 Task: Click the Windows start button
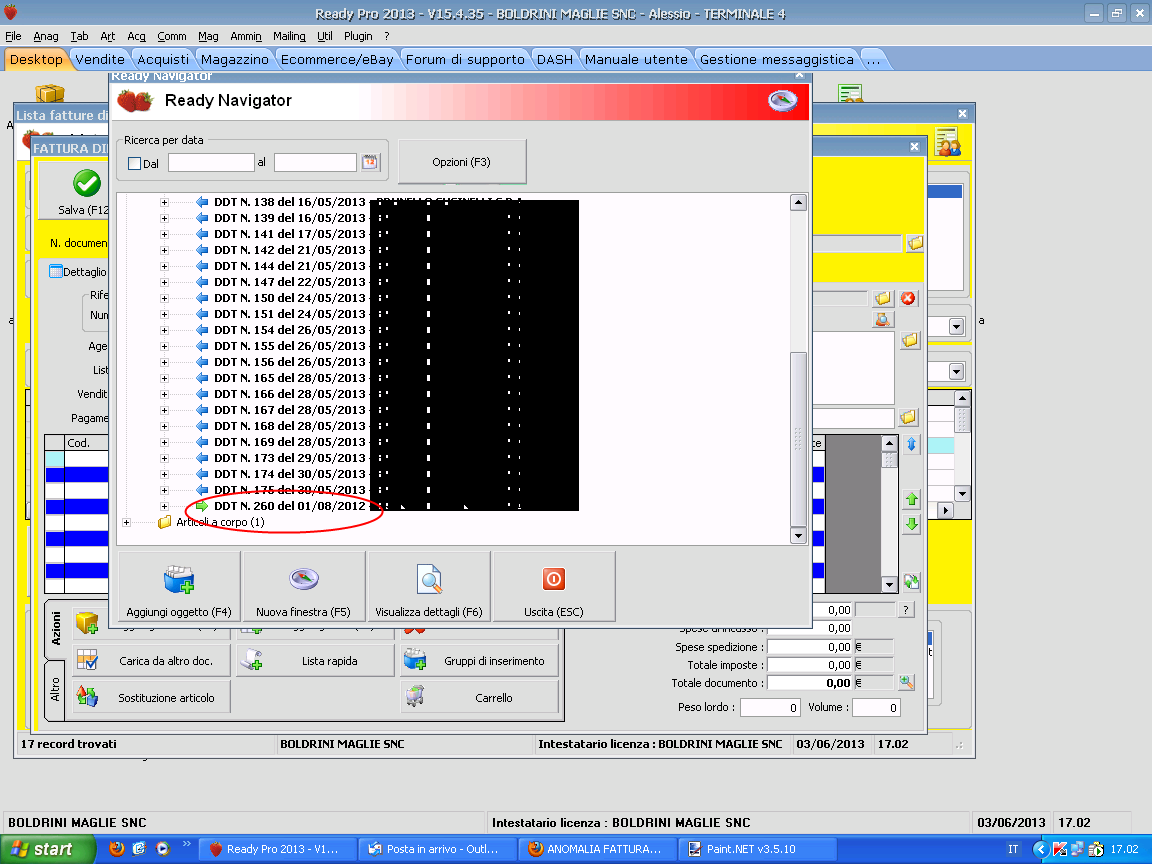coord(47,849)
